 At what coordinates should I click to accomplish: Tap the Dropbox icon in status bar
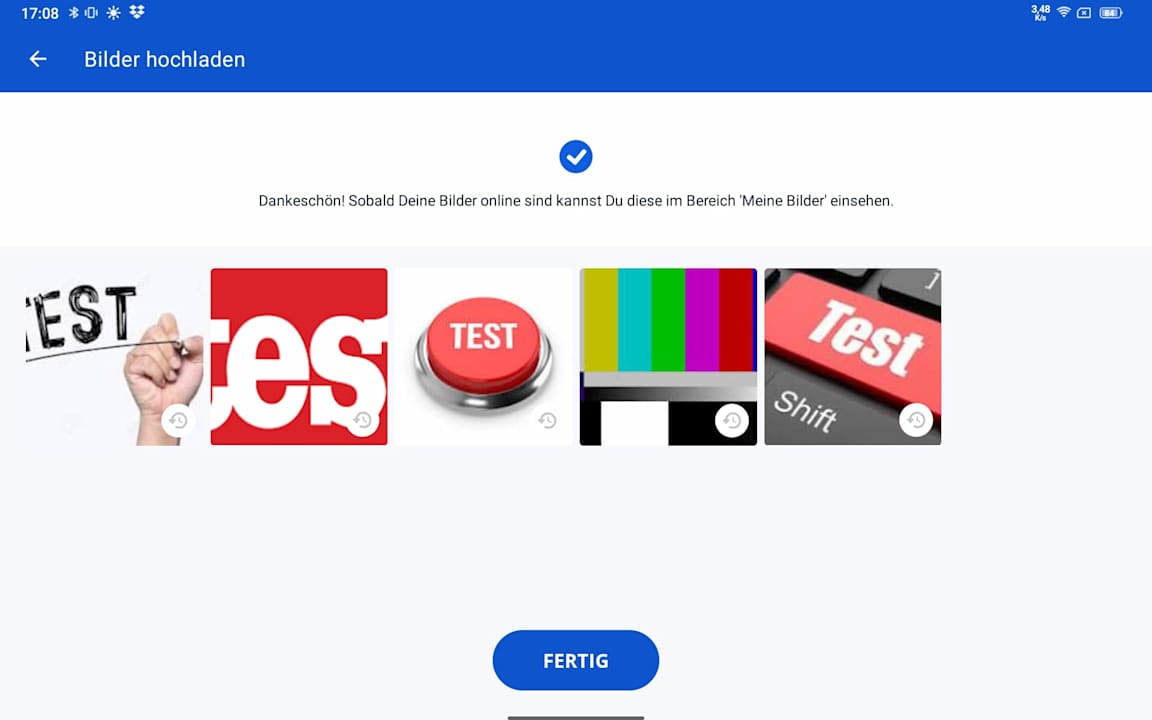tap(137, 12)
